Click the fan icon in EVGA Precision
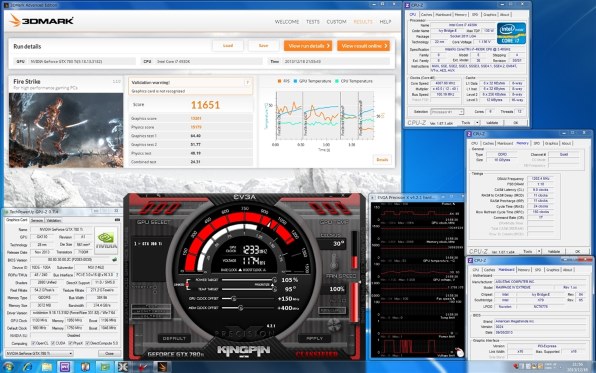This screenshot has height=373, width=596. coord(334,325)
